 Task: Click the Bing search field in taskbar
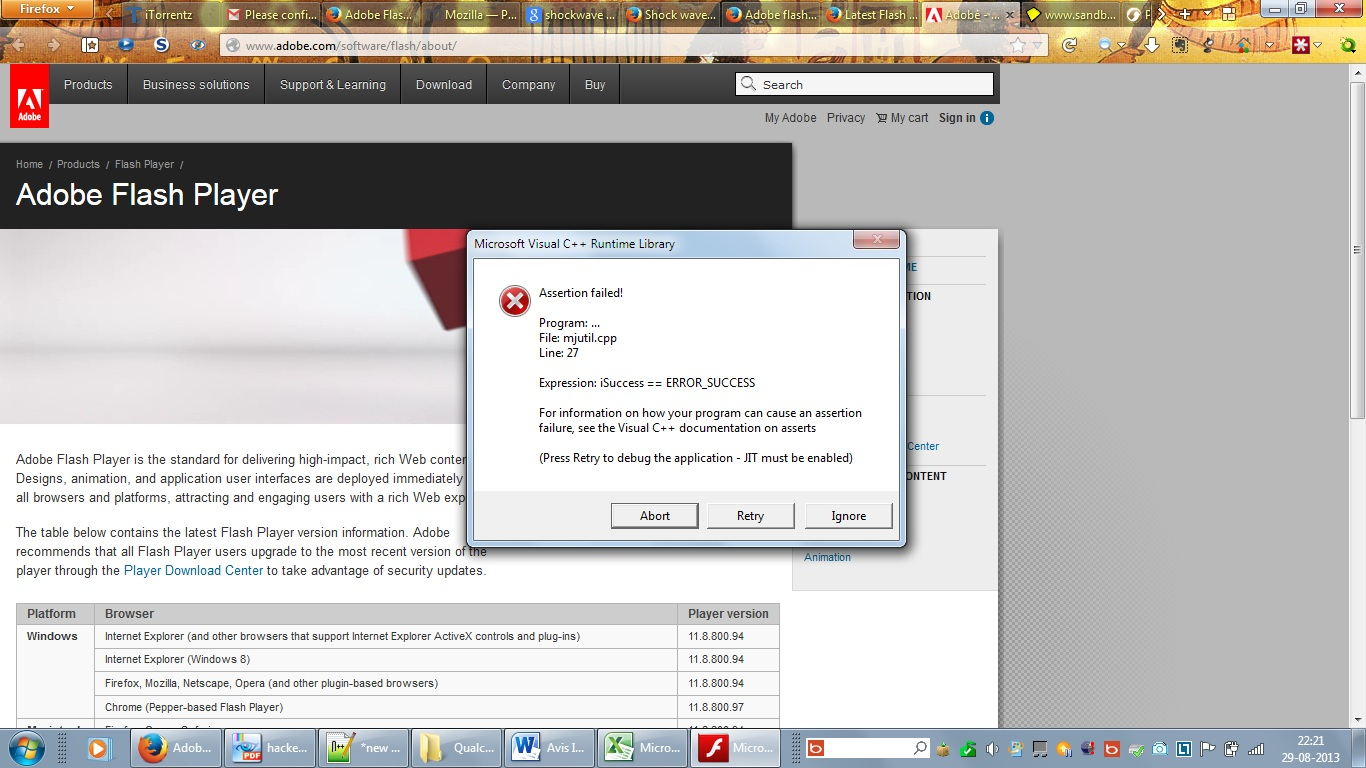(868, 748)
